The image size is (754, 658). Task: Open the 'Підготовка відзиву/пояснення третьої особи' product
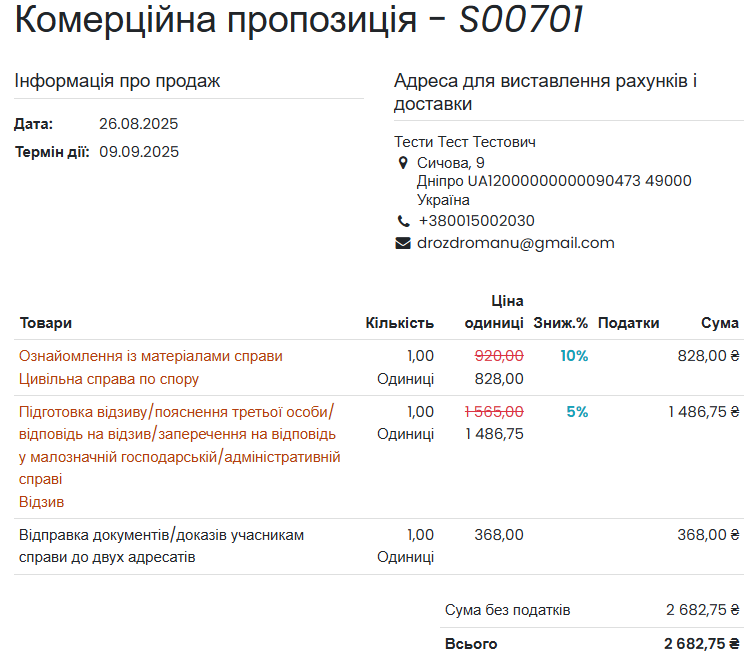pos(176,412)
